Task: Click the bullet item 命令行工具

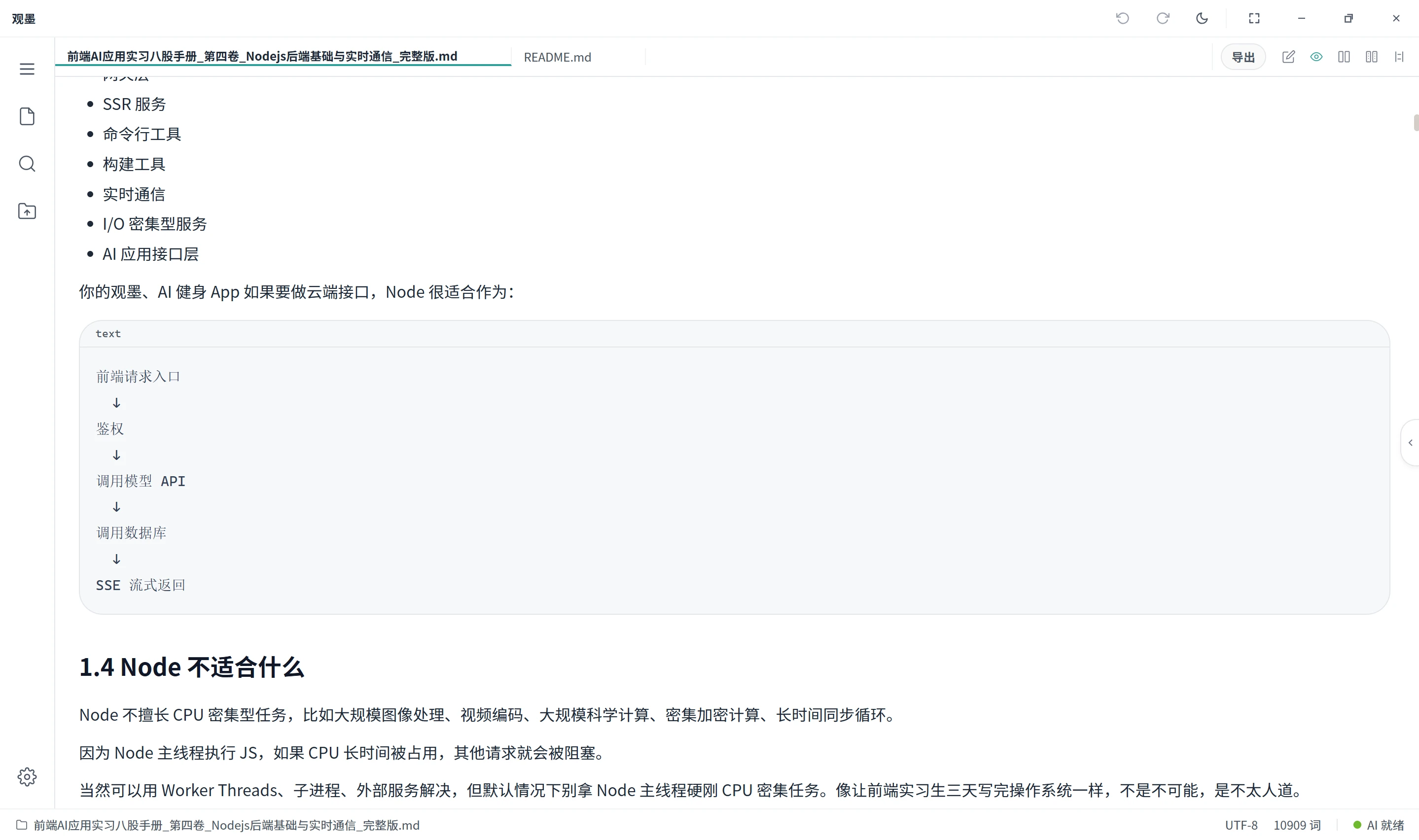Action: (x=142, y=134)
